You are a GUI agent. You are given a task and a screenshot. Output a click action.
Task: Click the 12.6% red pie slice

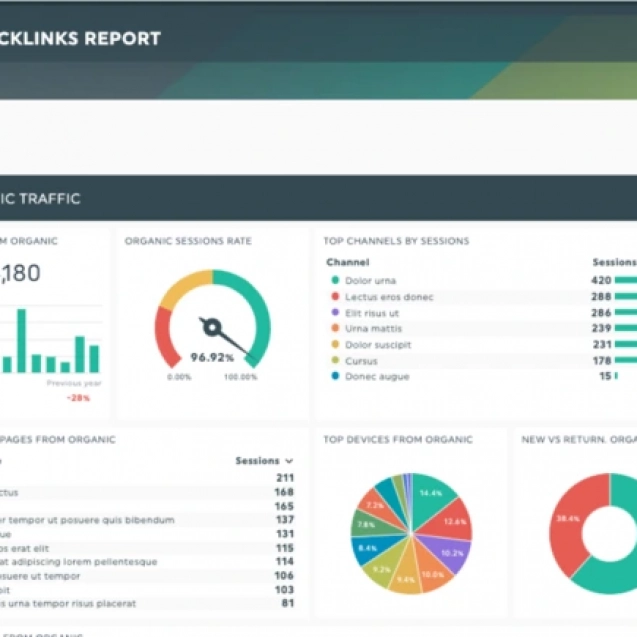coord(453,522)
